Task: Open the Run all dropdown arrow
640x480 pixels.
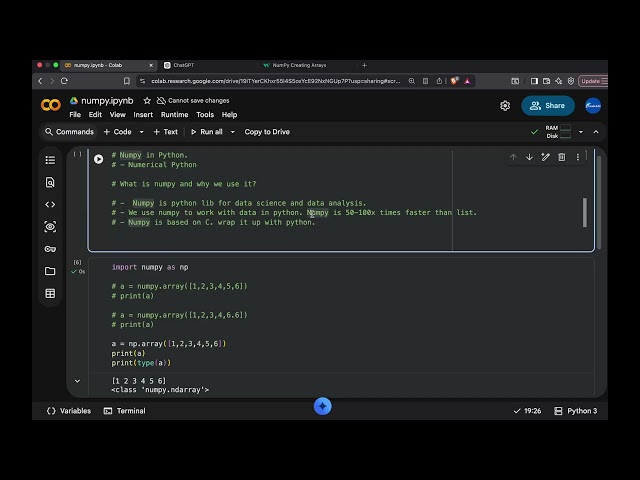Action: pos(233,132)
